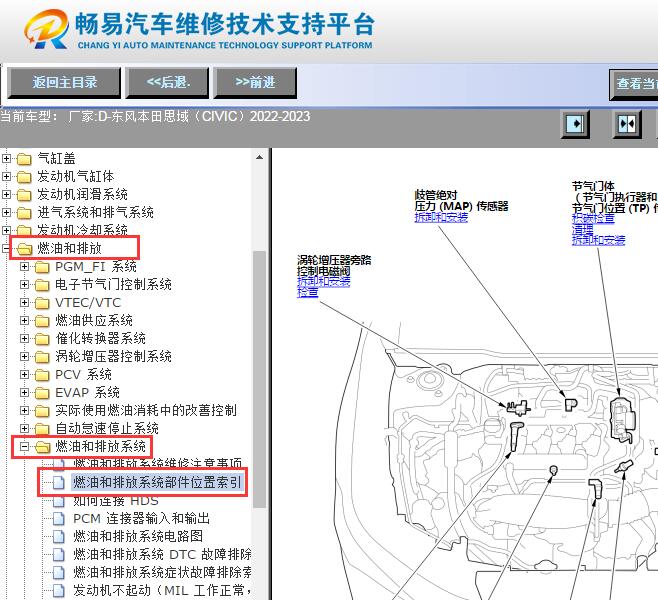Click the document icon beside 燃油和排放系统症状故障排除
This screenshot has height=600, width=658.
click(59, 573)
